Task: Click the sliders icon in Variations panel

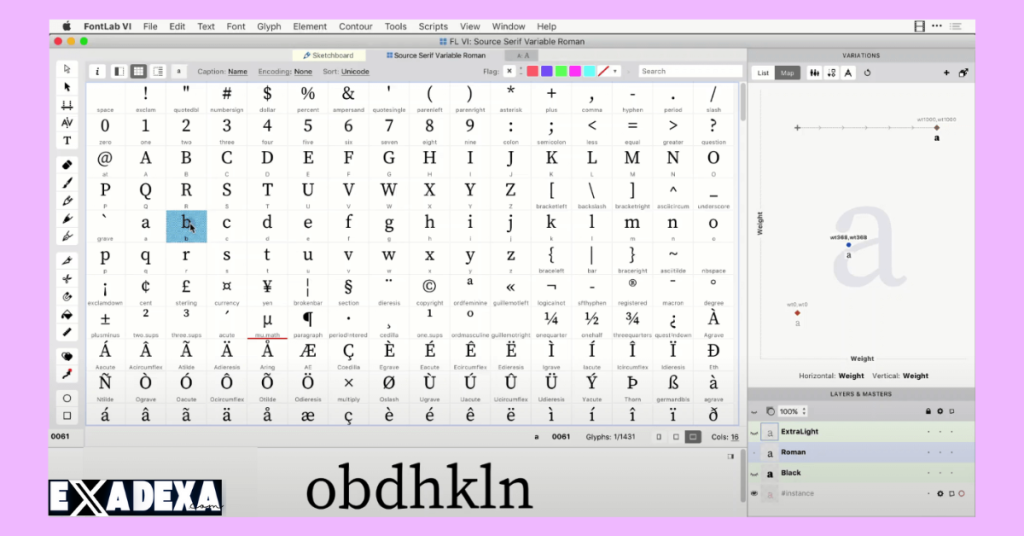Action: (x=814, y=73)
